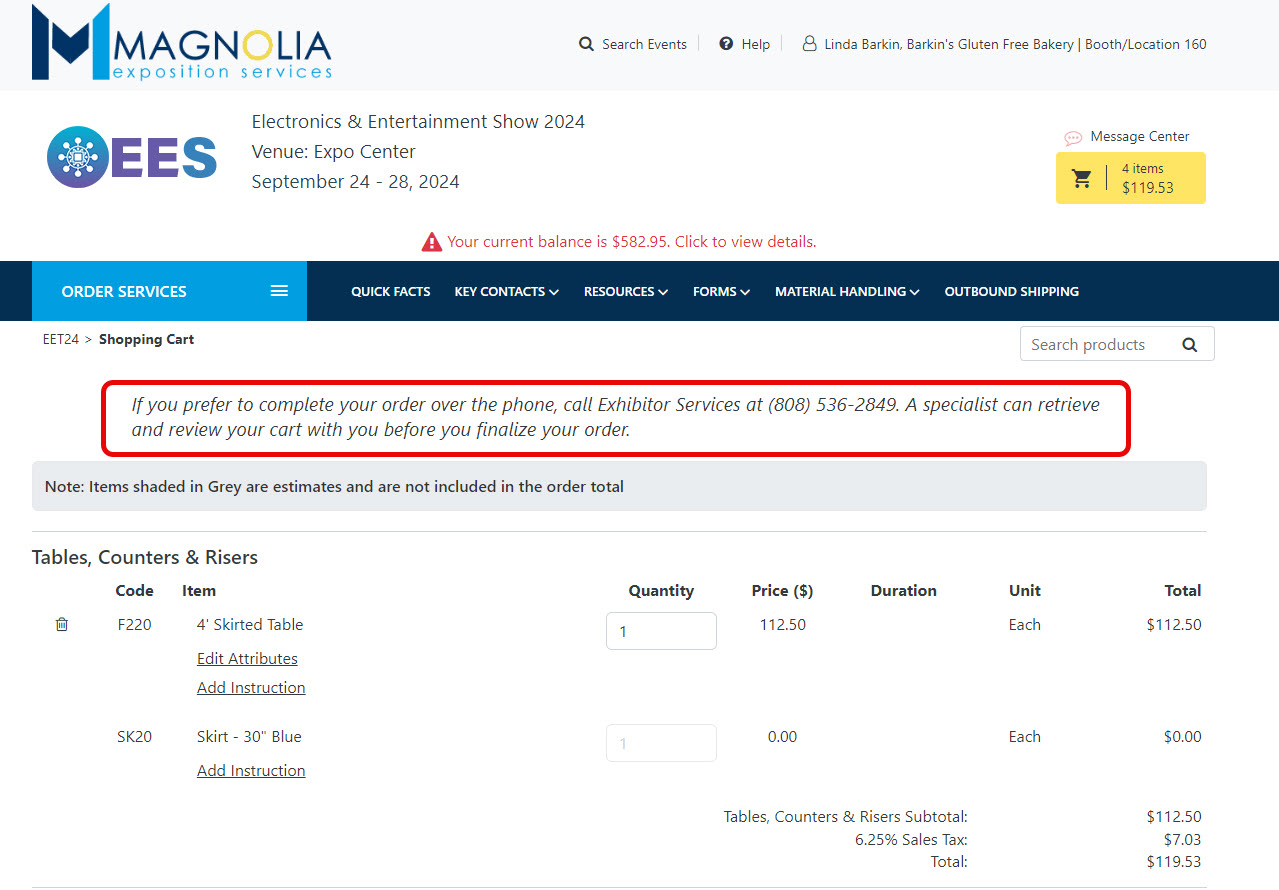
Task: Go to Quick Facts
Action: pyautogui.click(x=390, y=292)
